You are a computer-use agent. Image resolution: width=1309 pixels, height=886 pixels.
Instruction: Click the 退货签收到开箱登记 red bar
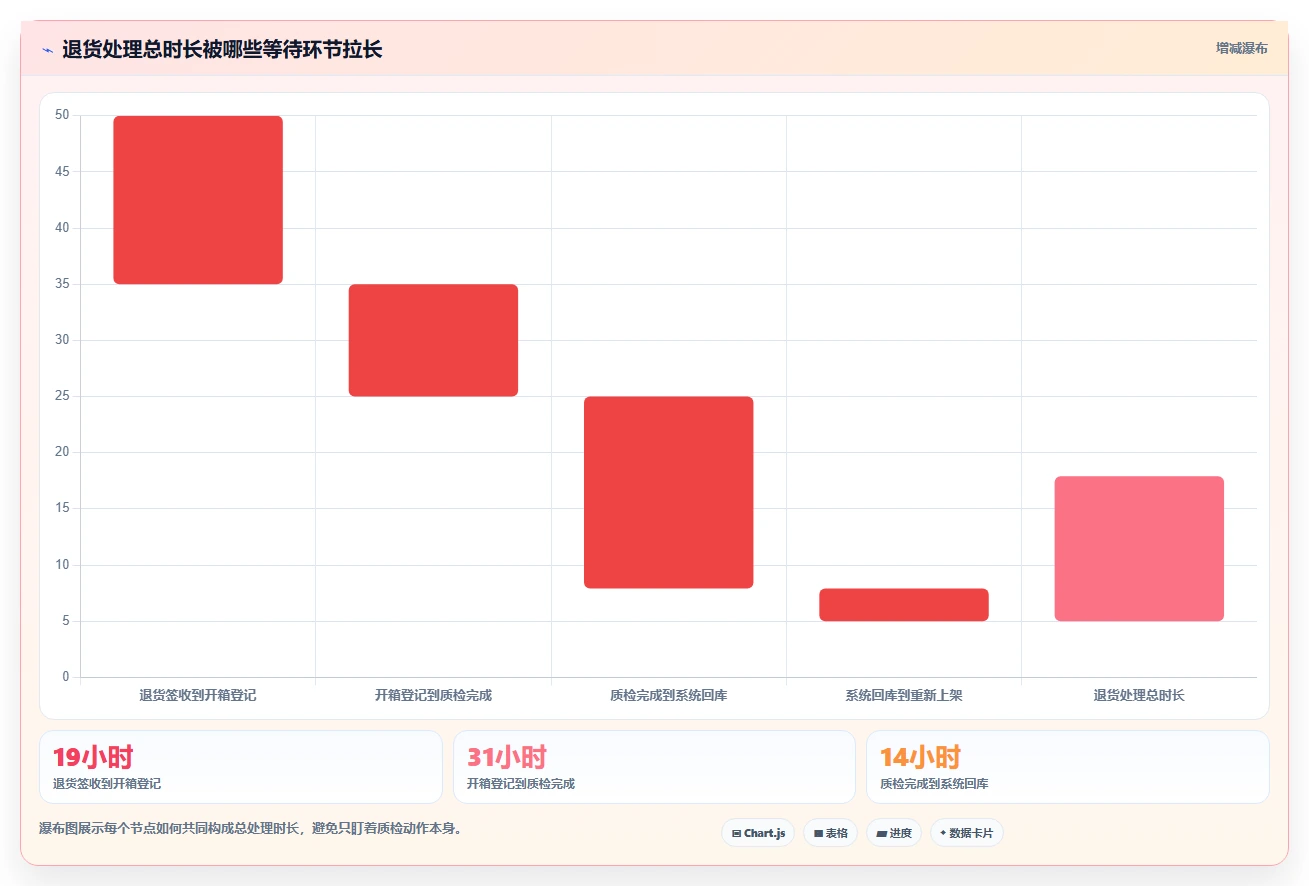198,200
